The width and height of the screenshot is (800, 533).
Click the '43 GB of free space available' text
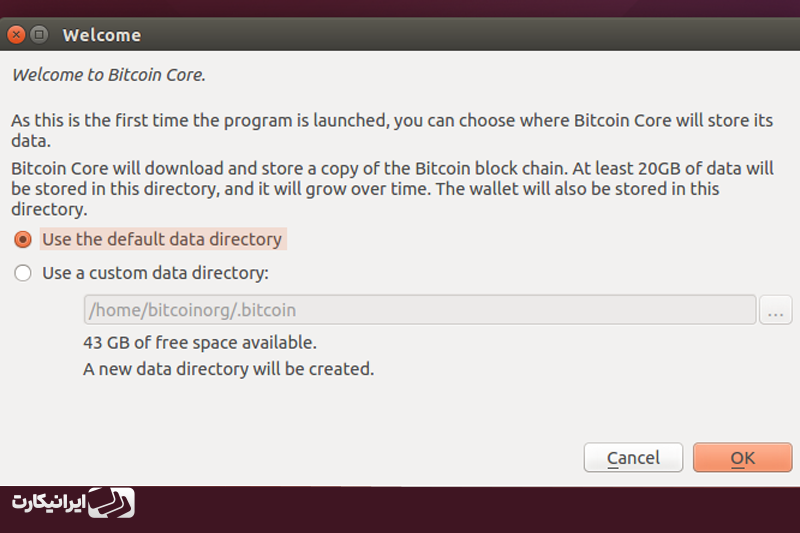pos(199,343)
